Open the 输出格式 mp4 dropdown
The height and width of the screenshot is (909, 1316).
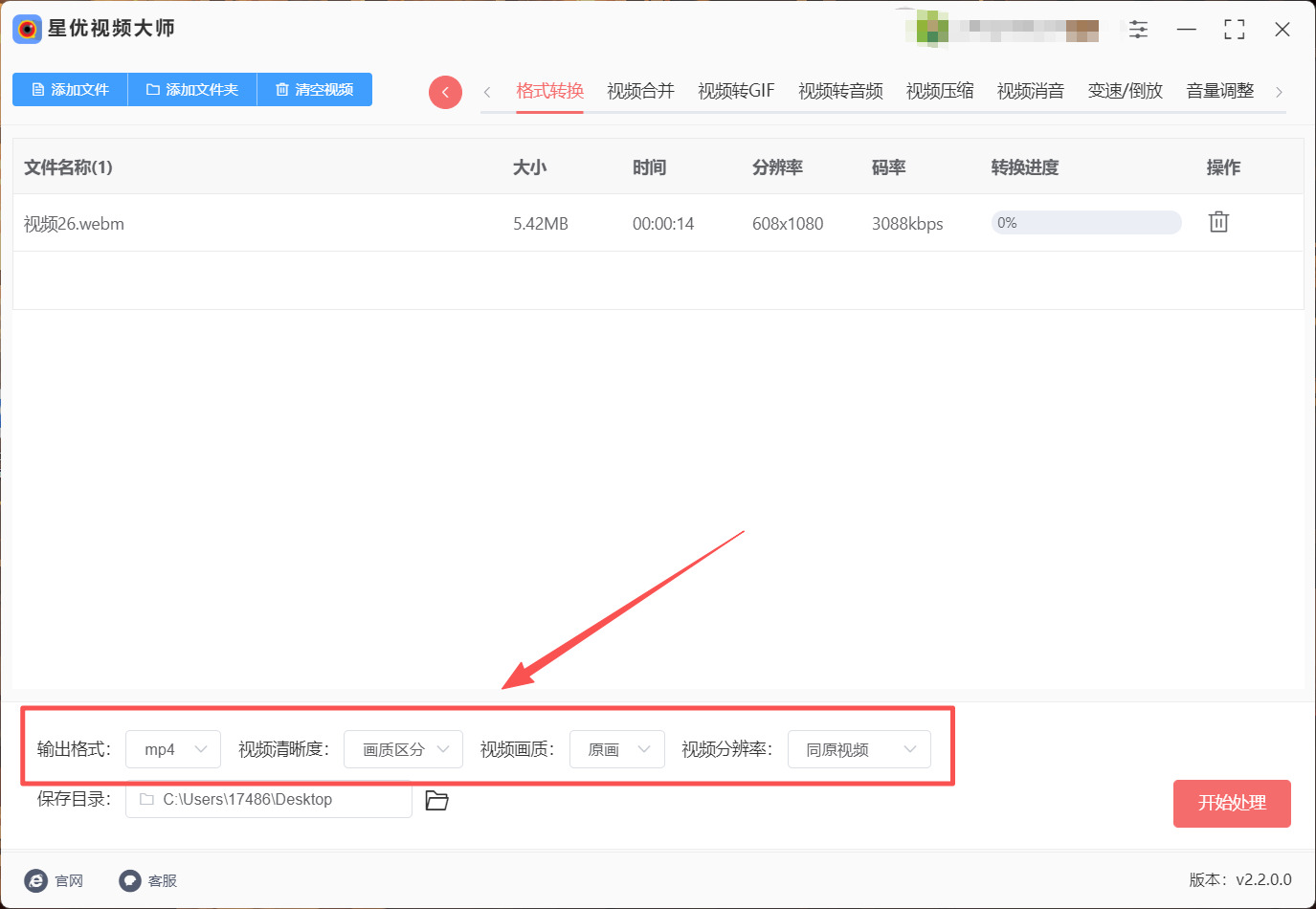(x=173, y=749)
